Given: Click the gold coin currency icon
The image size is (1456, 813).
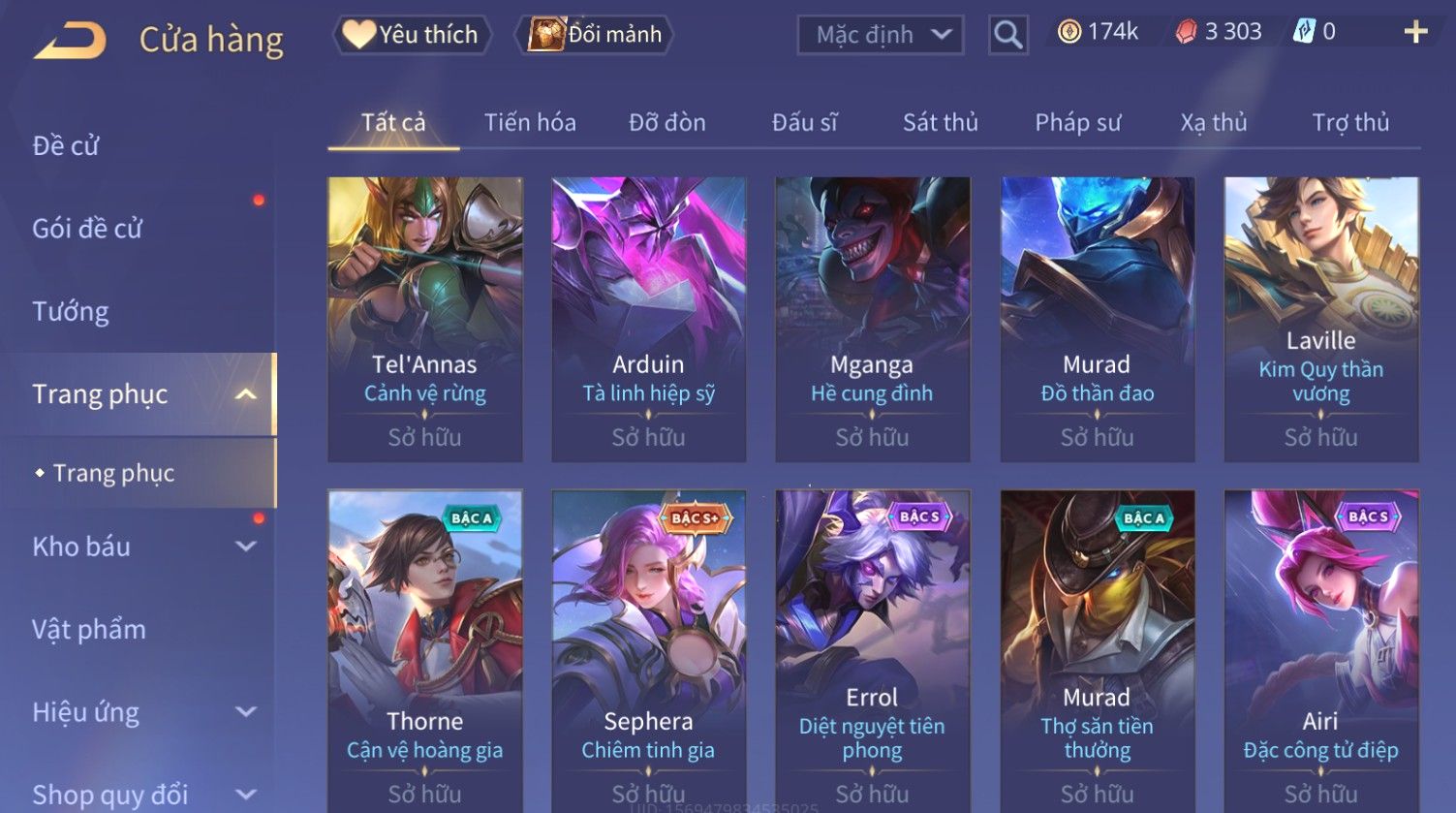Looking at the screenshot, I should click(x=1069, y=32).
